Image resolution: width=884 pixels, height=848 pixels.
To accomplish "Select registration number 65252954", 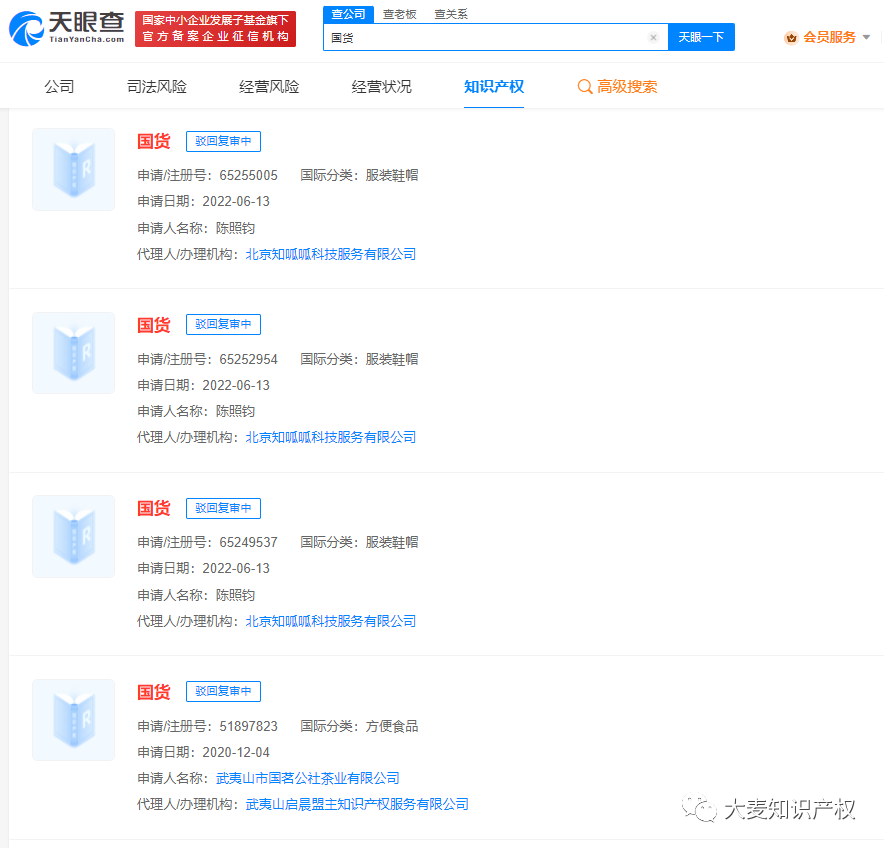I will (x=249, y=359).
